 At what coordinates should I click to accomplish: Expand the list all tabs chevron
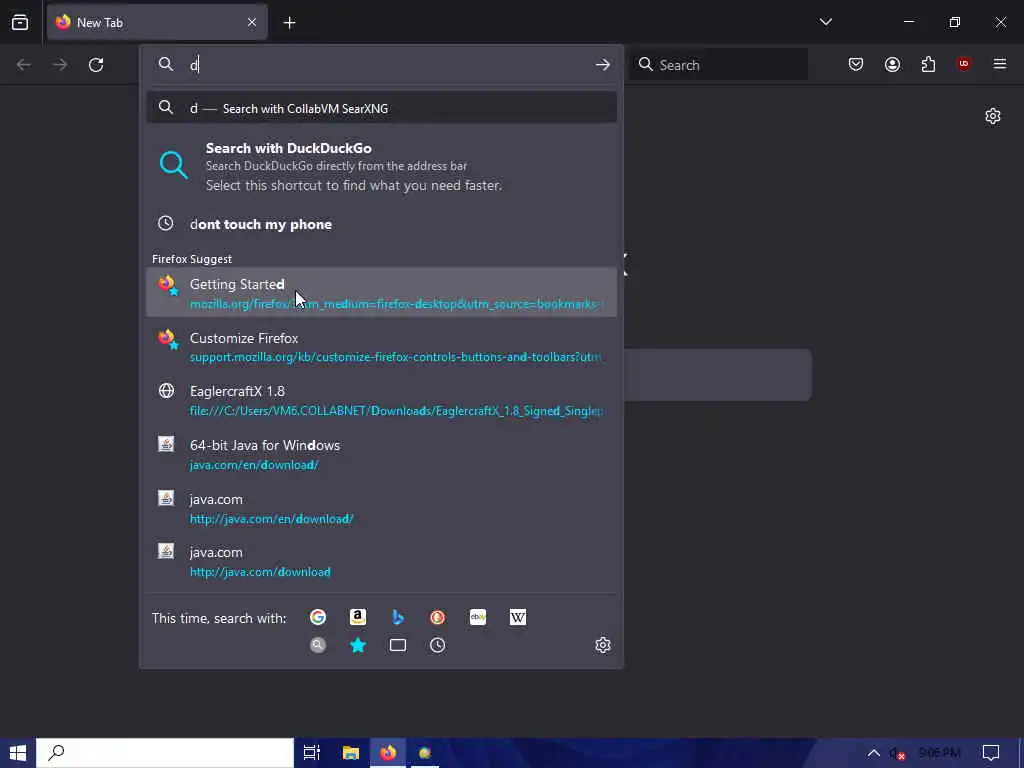[x=826, y=22]
